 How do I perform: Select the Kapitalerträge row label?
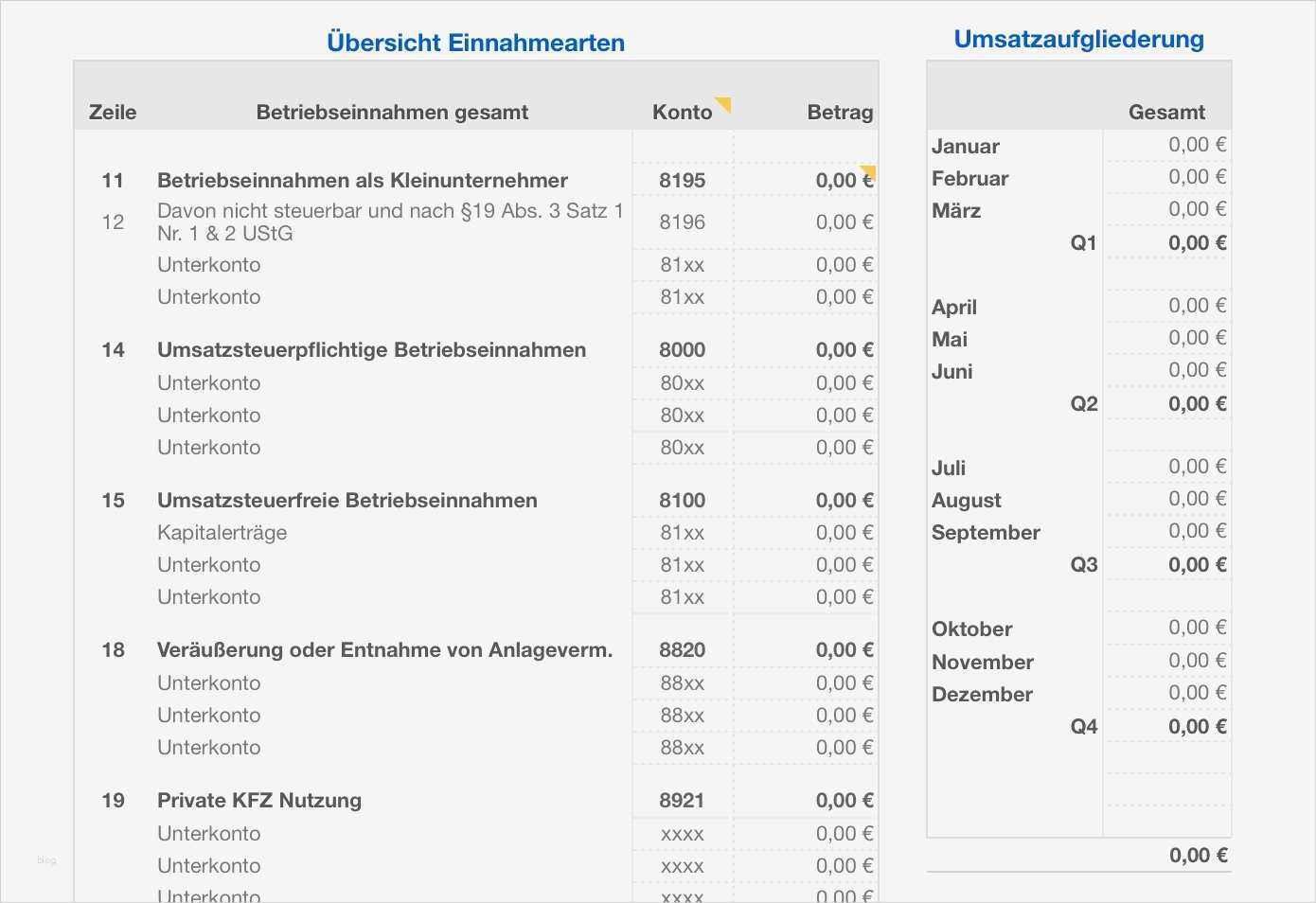(x=222, y=532)
